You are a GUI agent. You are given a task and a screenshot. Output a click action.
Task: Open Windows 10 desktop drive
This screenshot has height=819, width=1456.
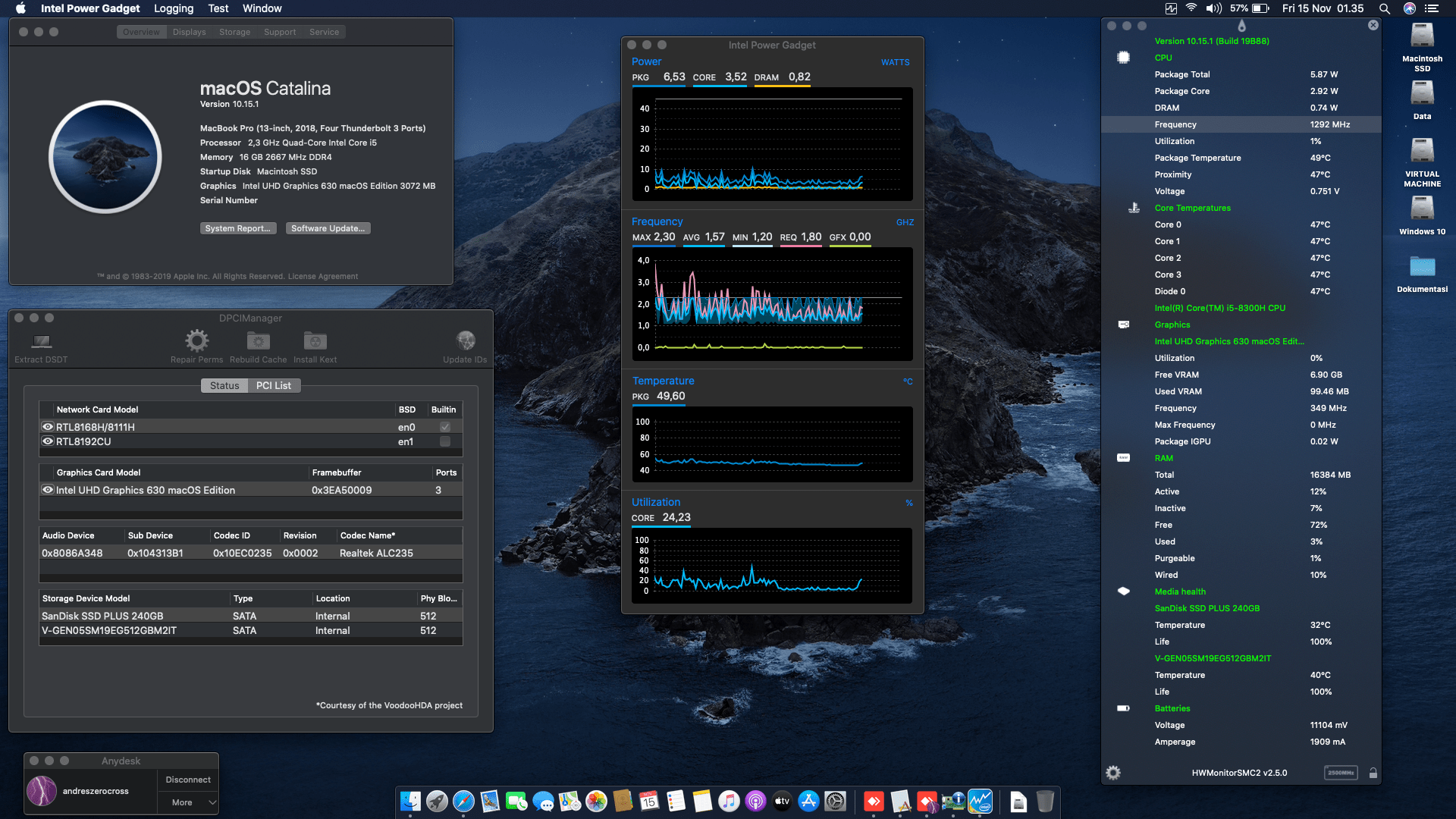click(x=1422, y=215)
